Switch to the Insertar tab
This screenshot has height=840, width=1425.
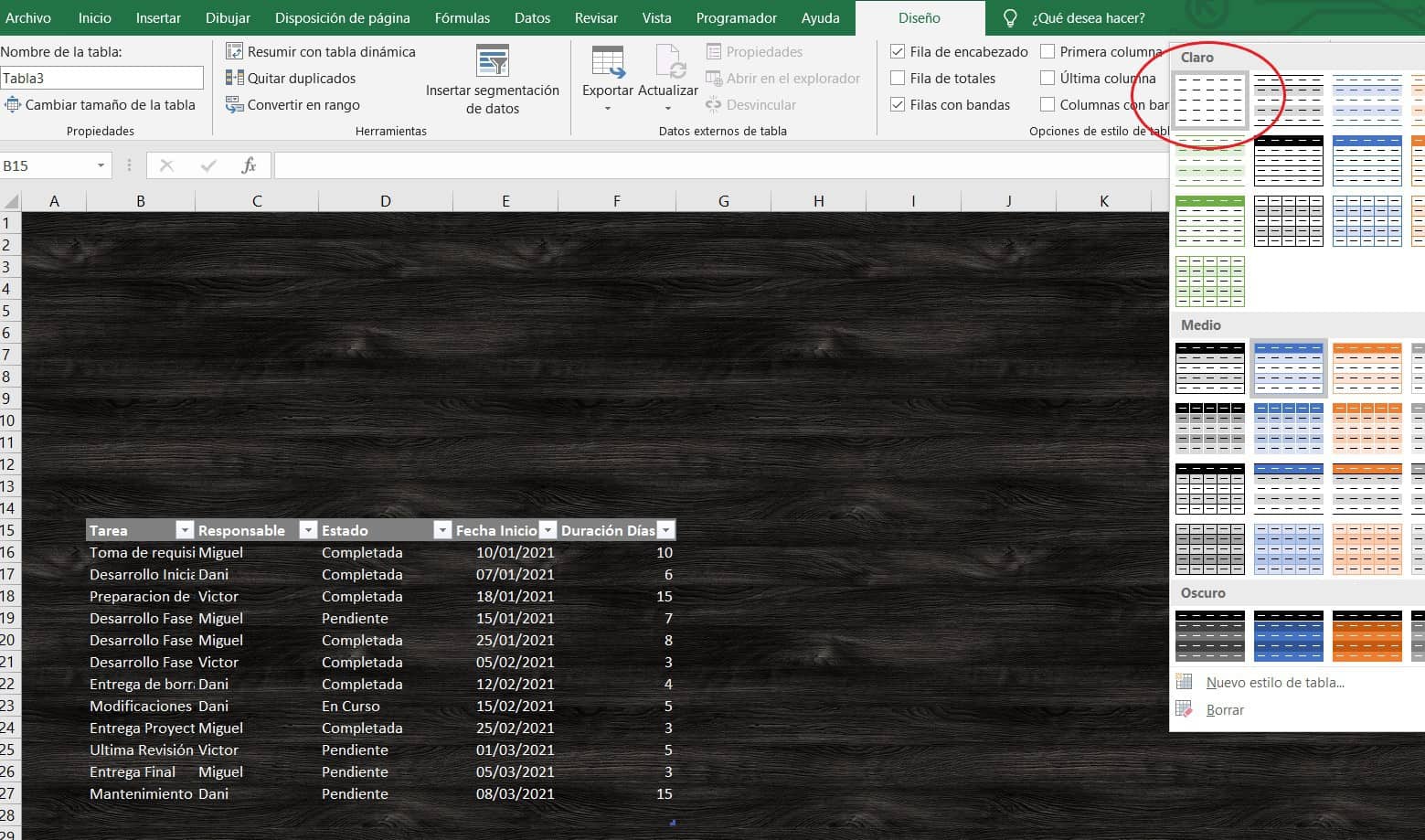[x=158, y=17]
